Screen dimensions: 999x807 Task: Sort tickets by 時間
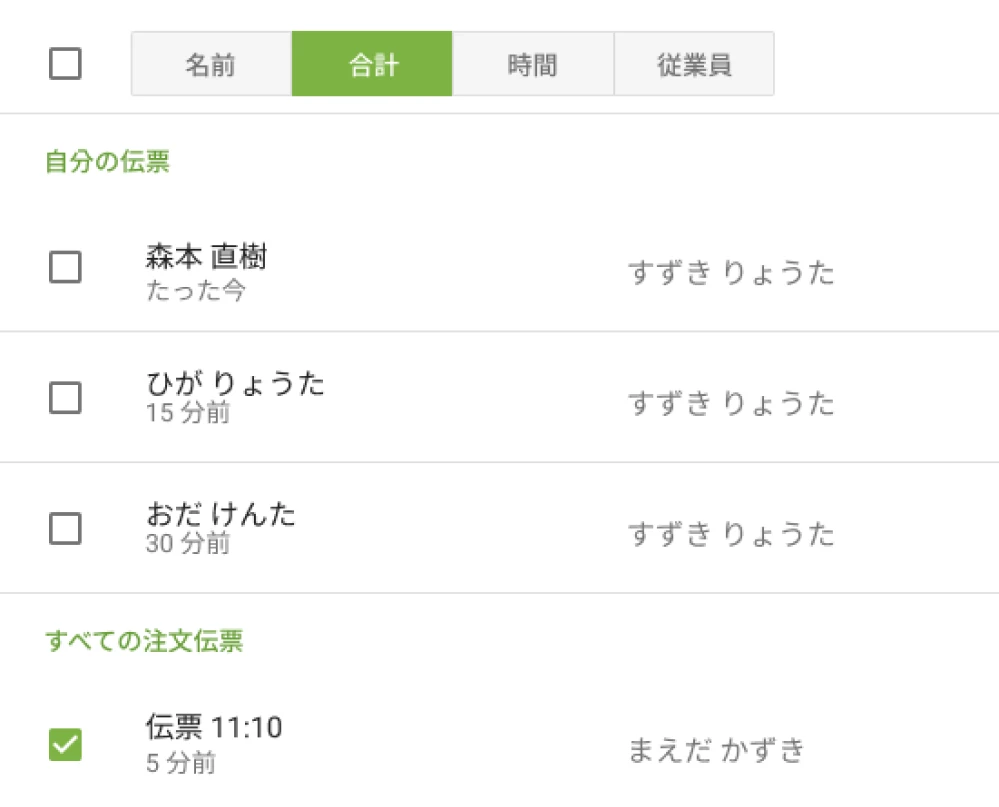532,63
